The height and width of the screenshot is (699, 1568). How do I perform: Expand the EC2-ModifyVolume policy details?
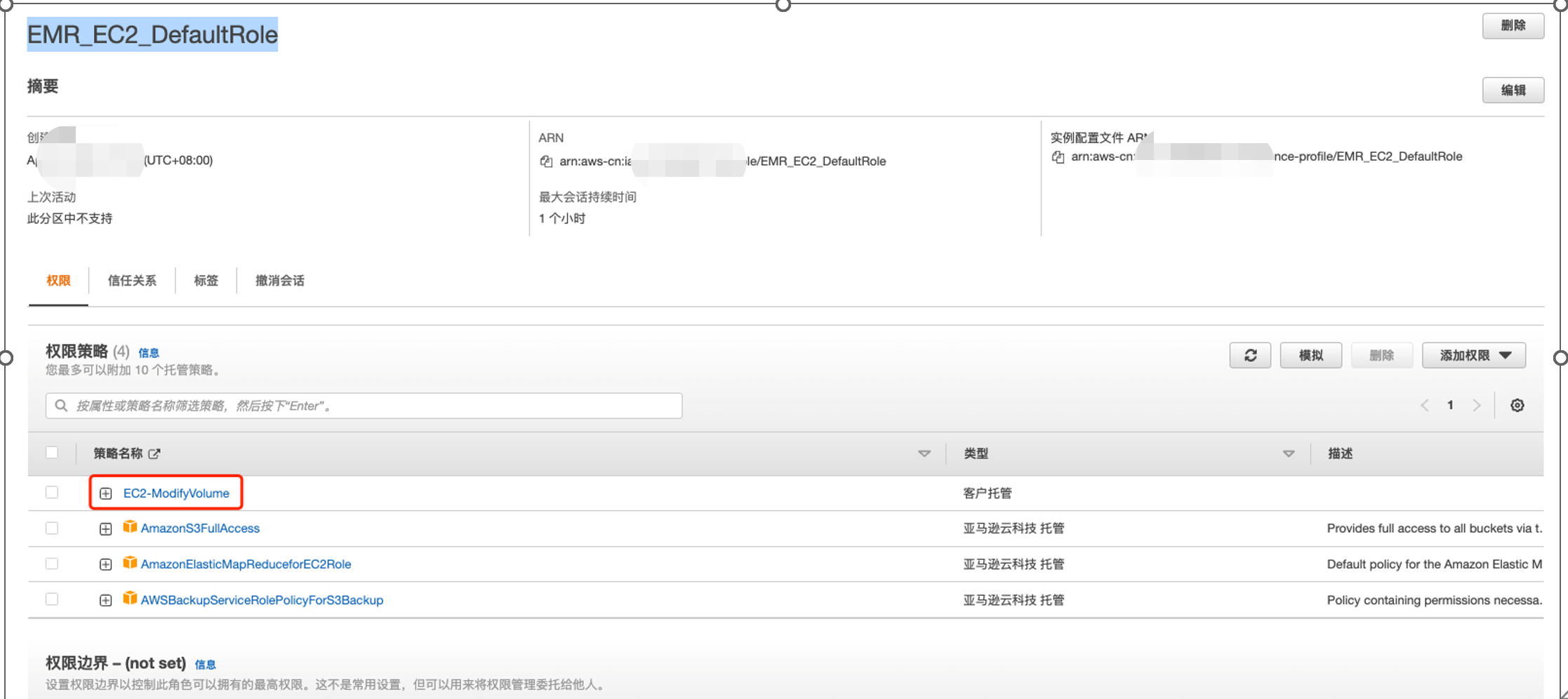(105, 493)
